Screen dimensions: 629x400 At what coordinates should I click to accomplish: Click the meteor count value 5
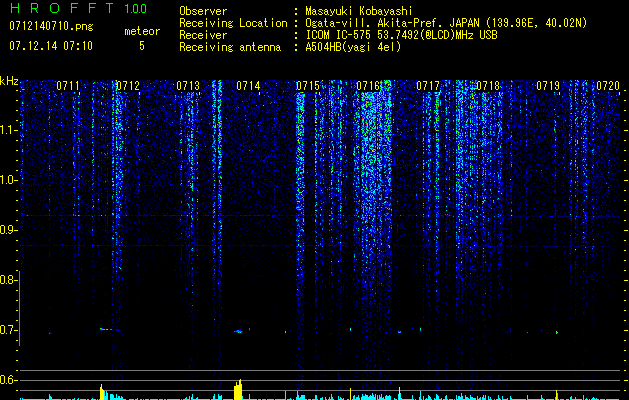[142, 46]
